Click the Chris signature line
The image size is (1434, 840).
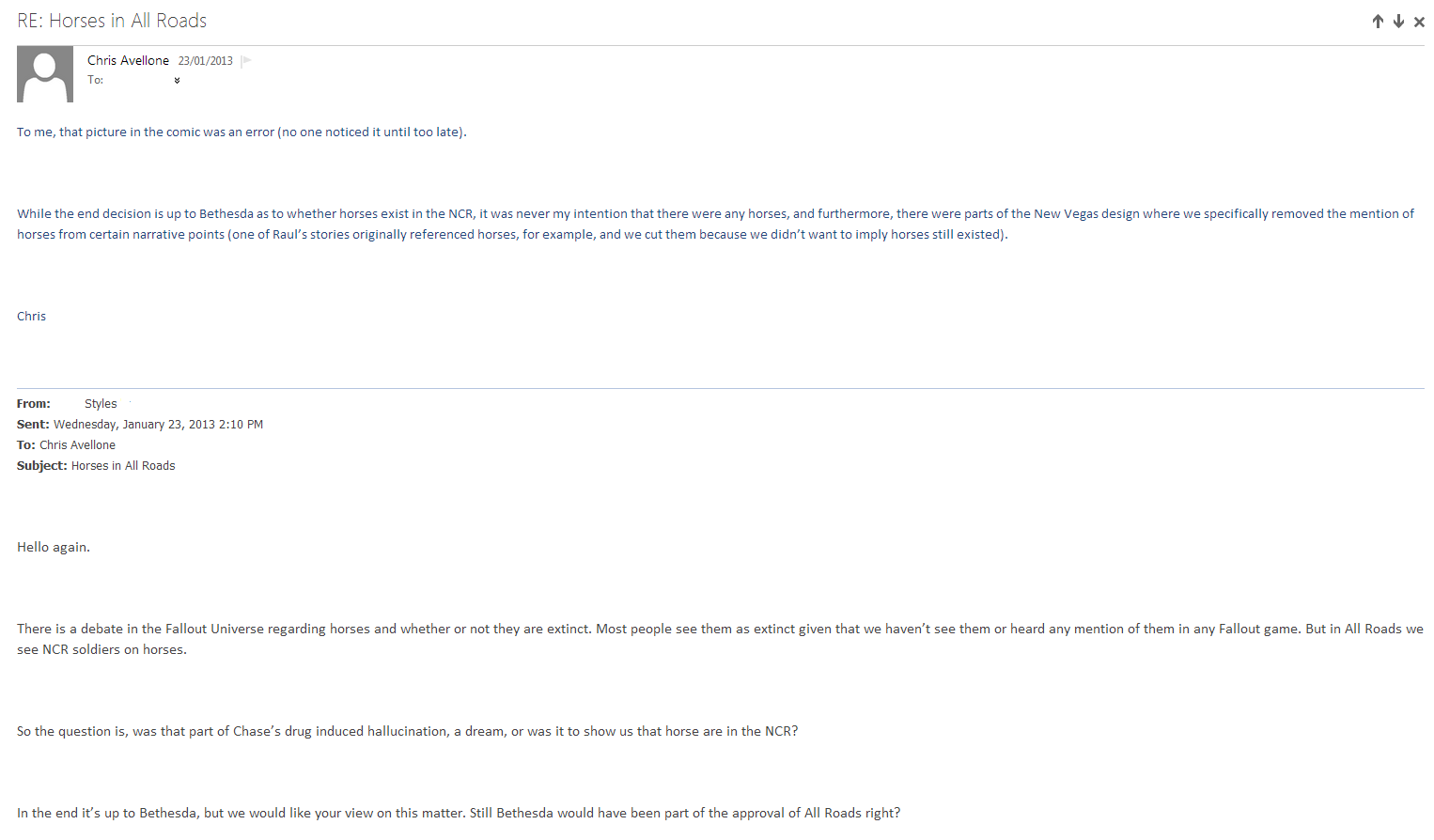[x=31, y=317]
